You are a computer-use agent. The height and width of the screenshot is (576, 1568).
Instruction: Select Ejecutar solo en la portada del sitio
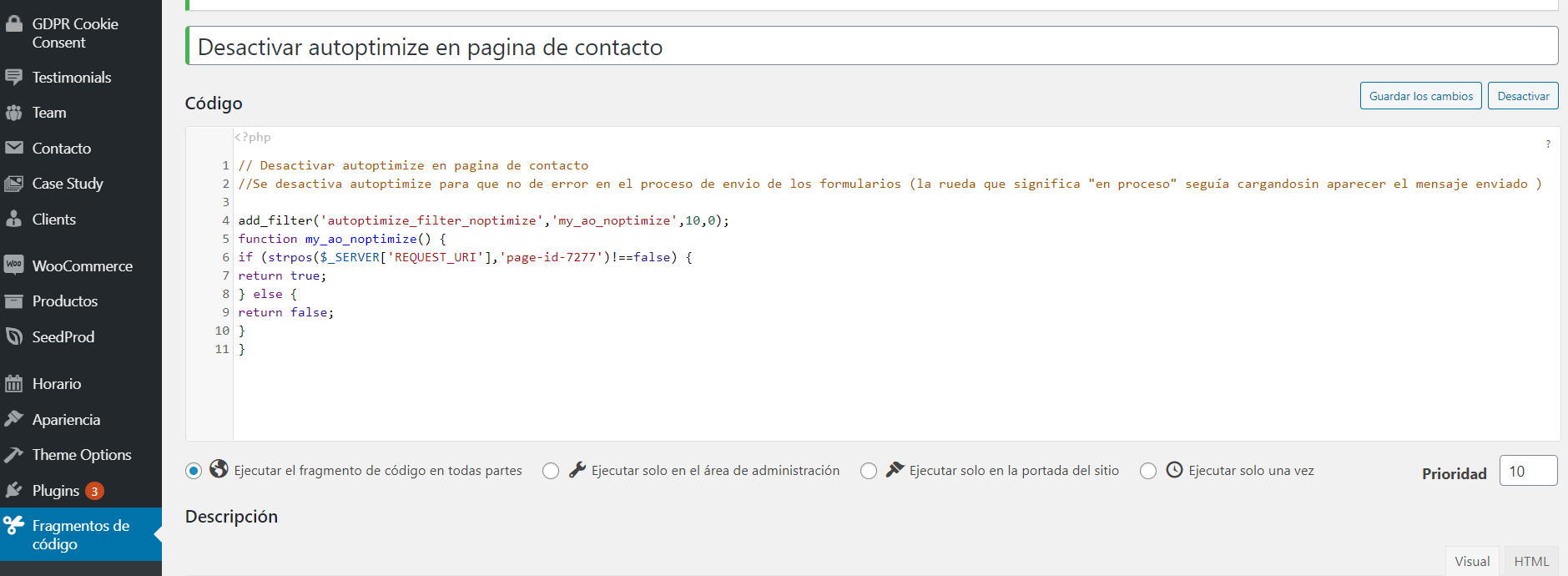[869, 471]
